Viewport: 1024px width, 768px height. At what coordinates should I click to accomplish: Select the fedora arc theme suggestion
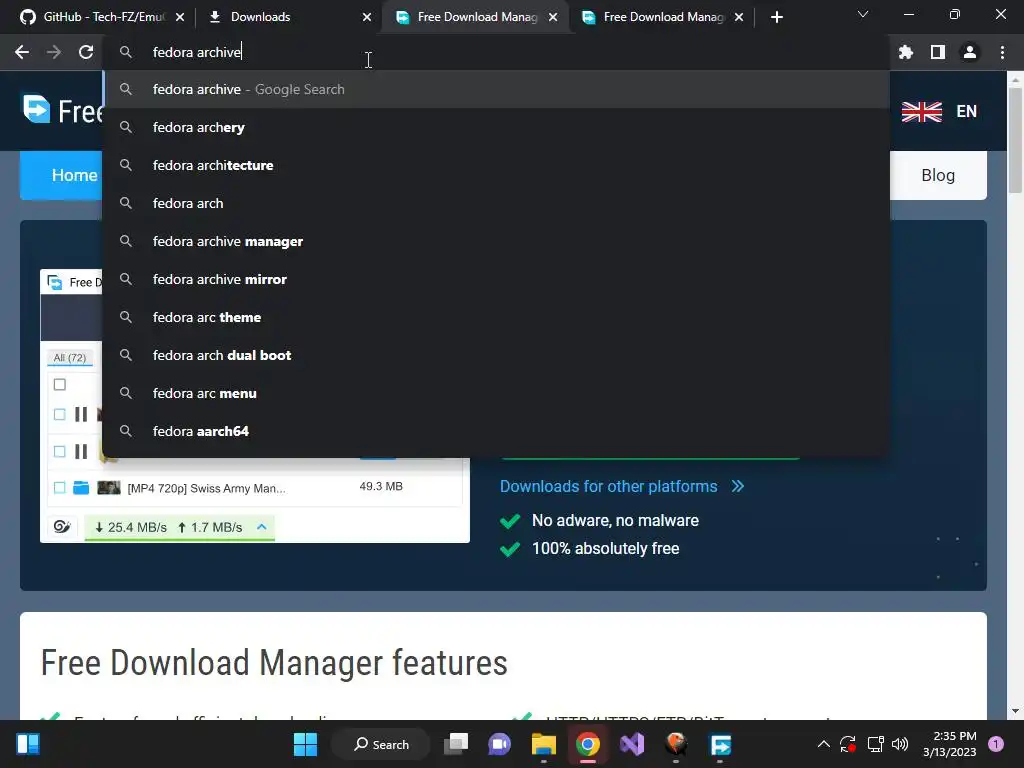(496, 317)
